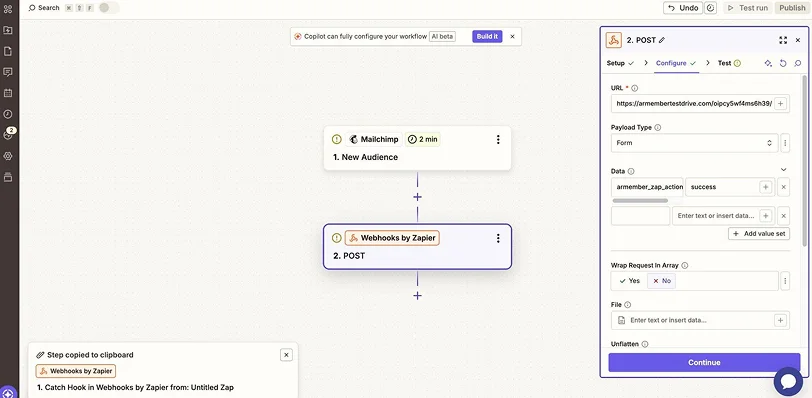Image resolution: width=812 pixels, height=398 pixels.
Task: Click the AI sparkle icon in panel
Action: (768, 63)
